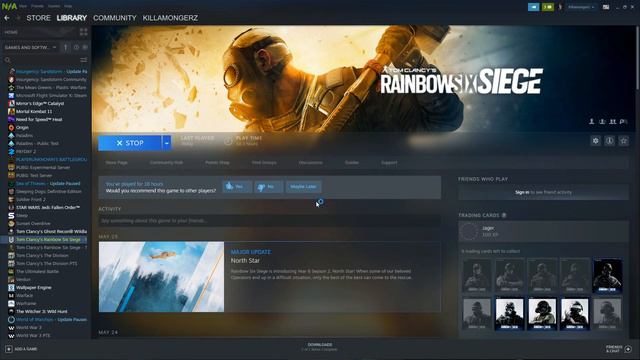Open the Guides link

(352, 162)
